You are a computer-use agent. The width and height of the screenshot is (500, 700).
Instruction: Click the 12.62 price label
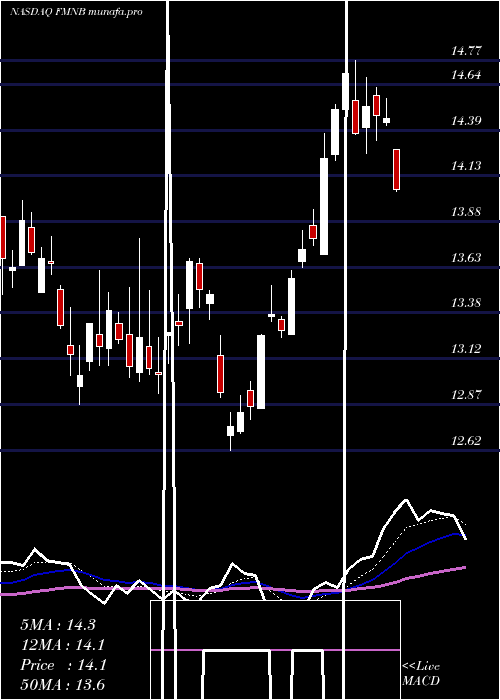point(466,441)
